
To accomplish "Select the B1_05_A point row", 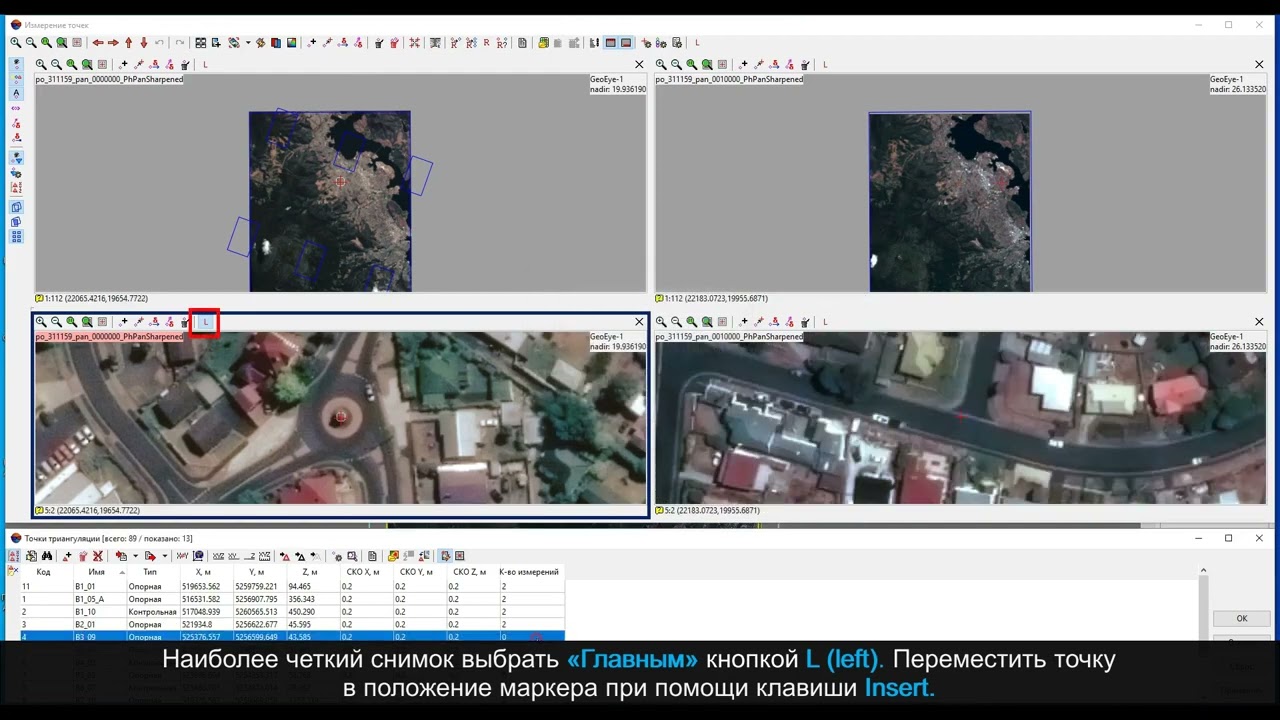I will (292, 599).
